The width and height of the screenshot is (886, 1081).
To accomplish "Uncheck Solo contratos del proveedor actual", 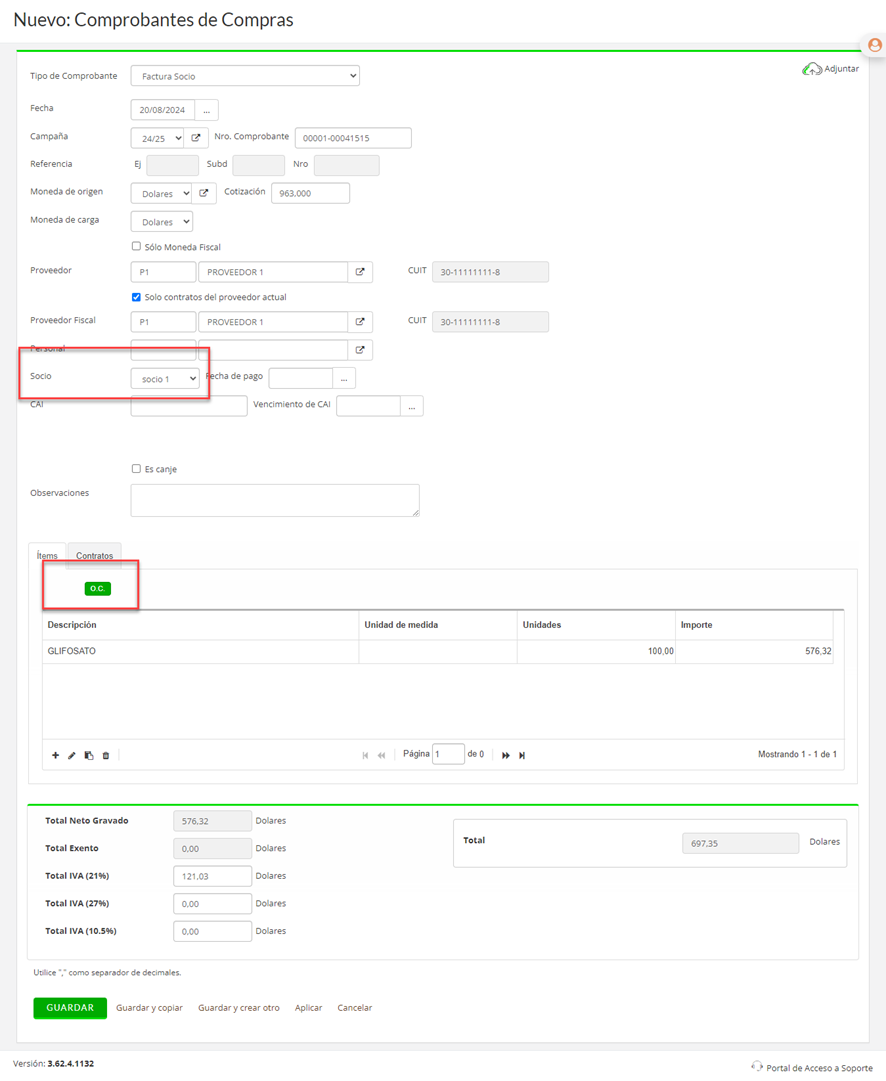I will (x=136, y=297).
